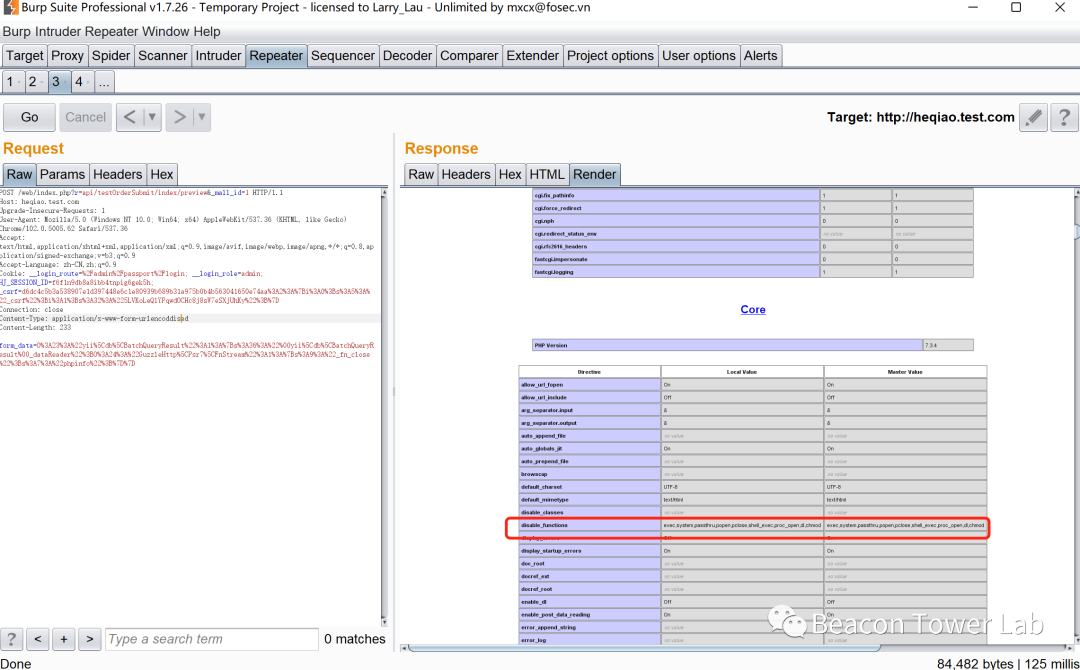
Task: Click the + search options button
Action: point(63,639)
